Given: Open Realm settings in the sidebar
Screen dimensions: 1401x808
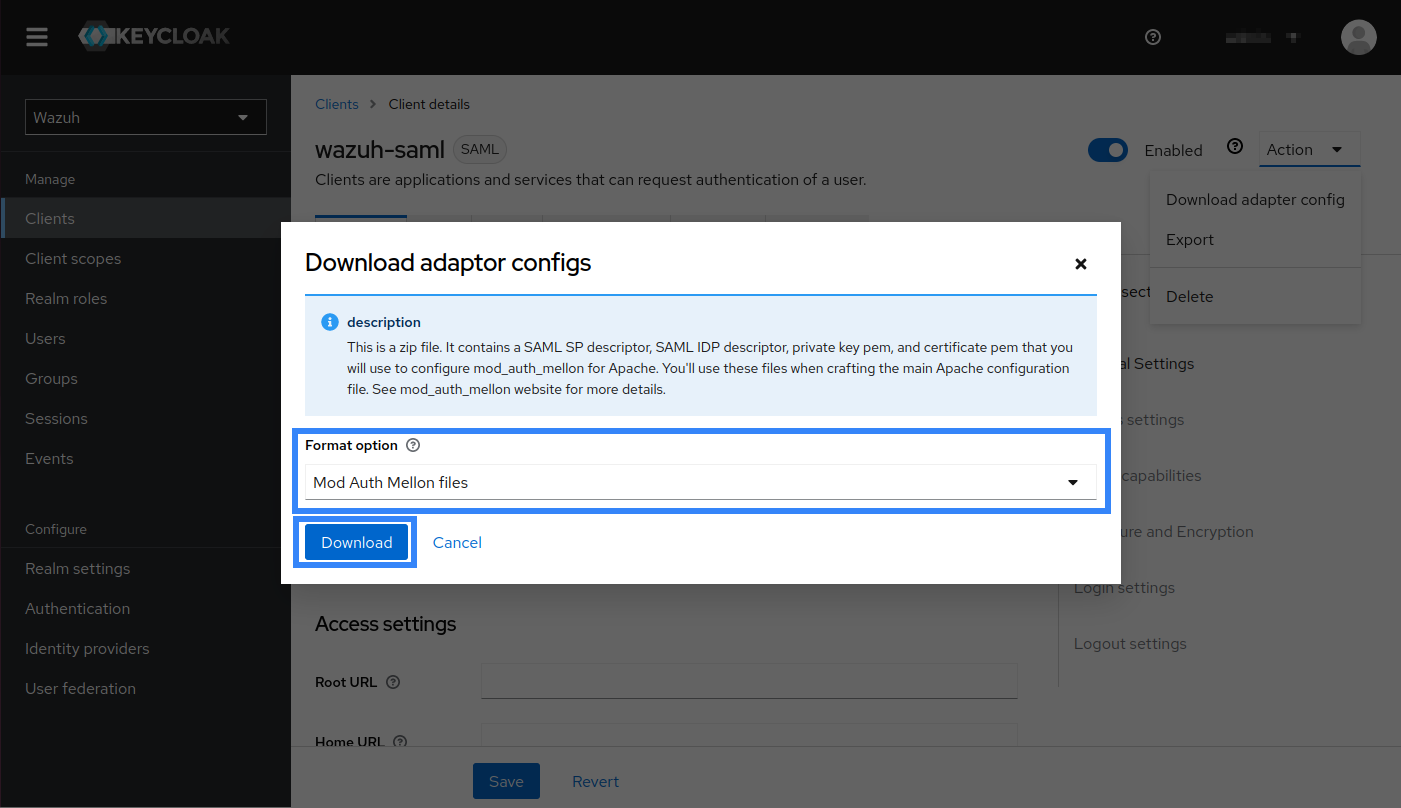Looking at the screenshot, I should [145, 568].
